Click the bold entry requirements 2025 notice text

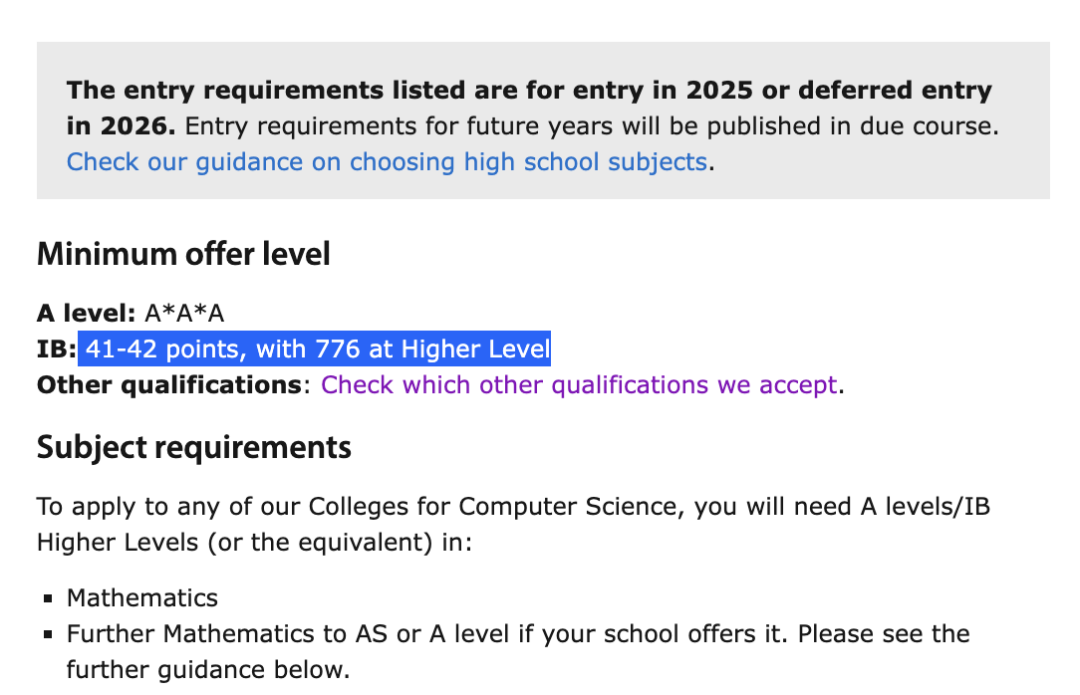[529, 107]
